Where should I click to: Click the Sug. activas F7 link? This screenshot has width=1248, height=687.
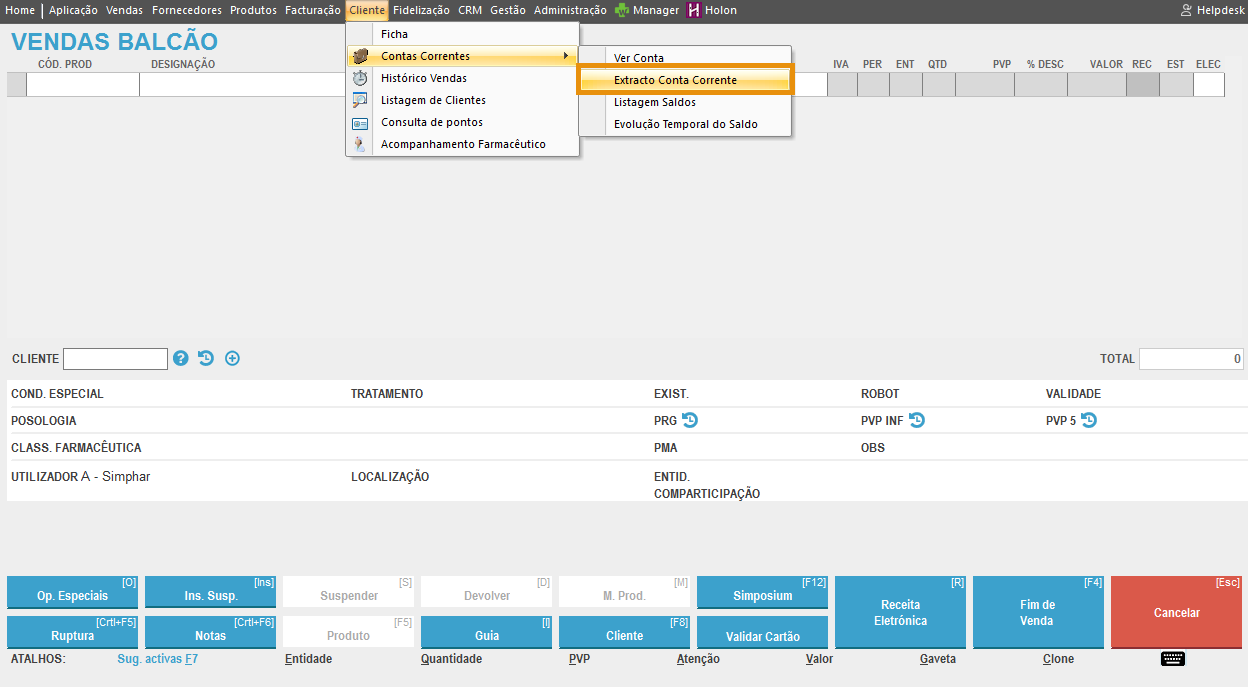coord(157,659)
